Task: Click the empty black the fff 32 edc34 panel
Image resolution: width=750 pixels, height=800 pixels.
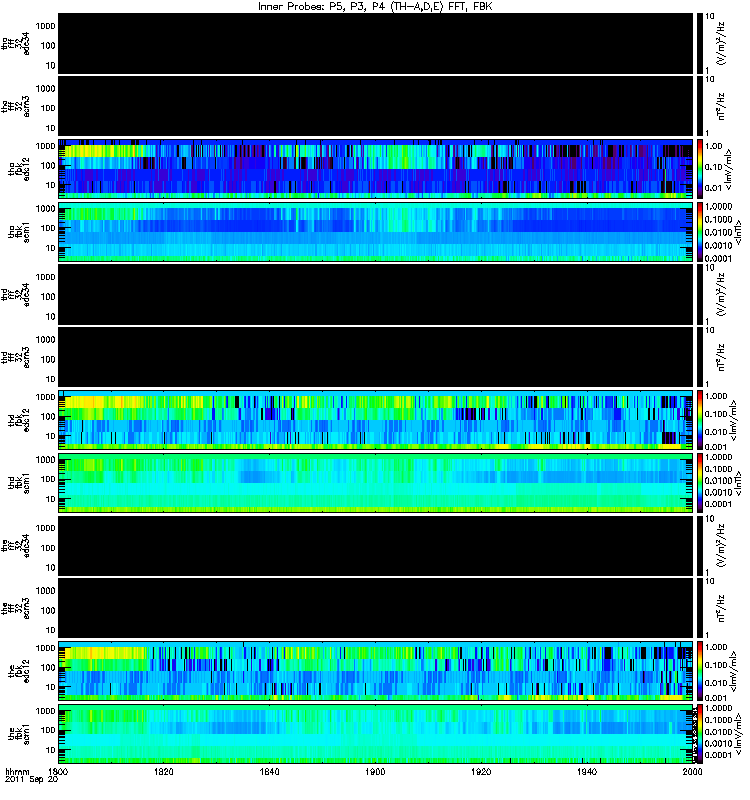Action: [376, 545]
